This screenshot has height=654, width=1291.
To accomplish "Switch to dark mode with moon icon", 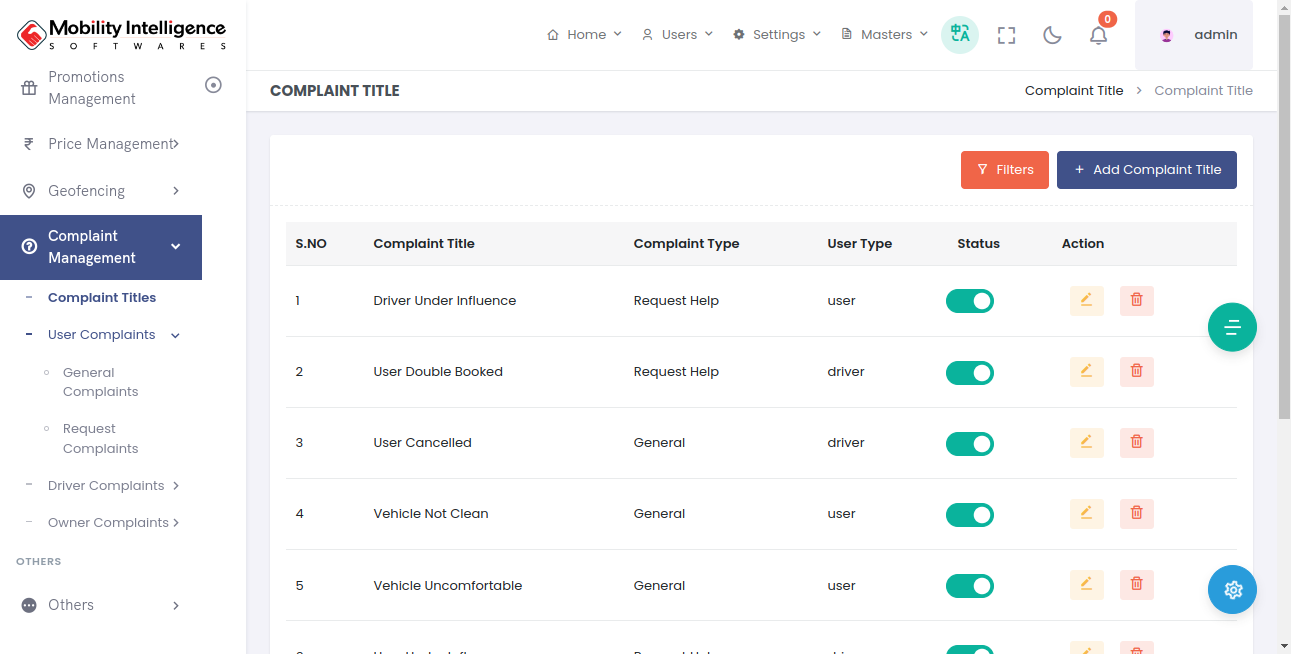I will tap(1052, 35).
